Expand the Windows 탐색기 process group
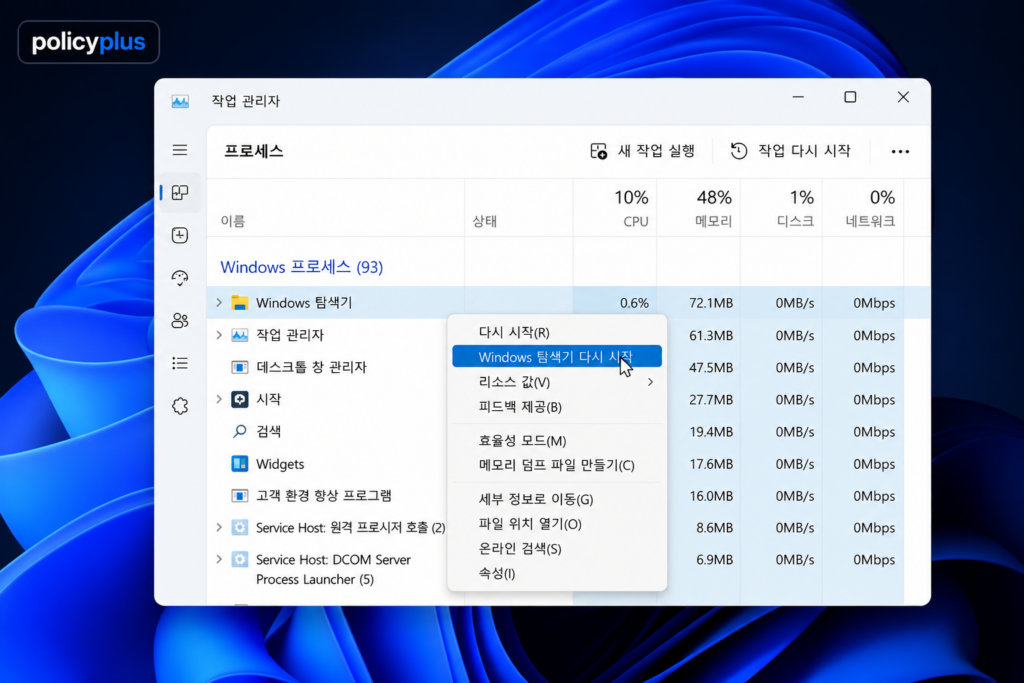Image resolution: width=1024 pixels, height=683 pixels. (x=219, y=302)
